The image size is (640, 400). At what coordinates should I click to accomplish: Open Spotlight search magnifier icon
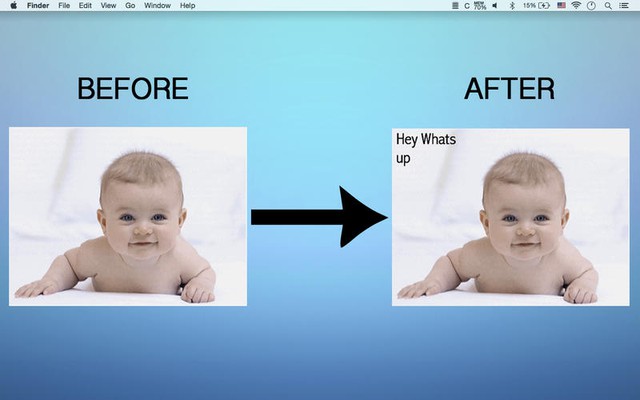608,5
